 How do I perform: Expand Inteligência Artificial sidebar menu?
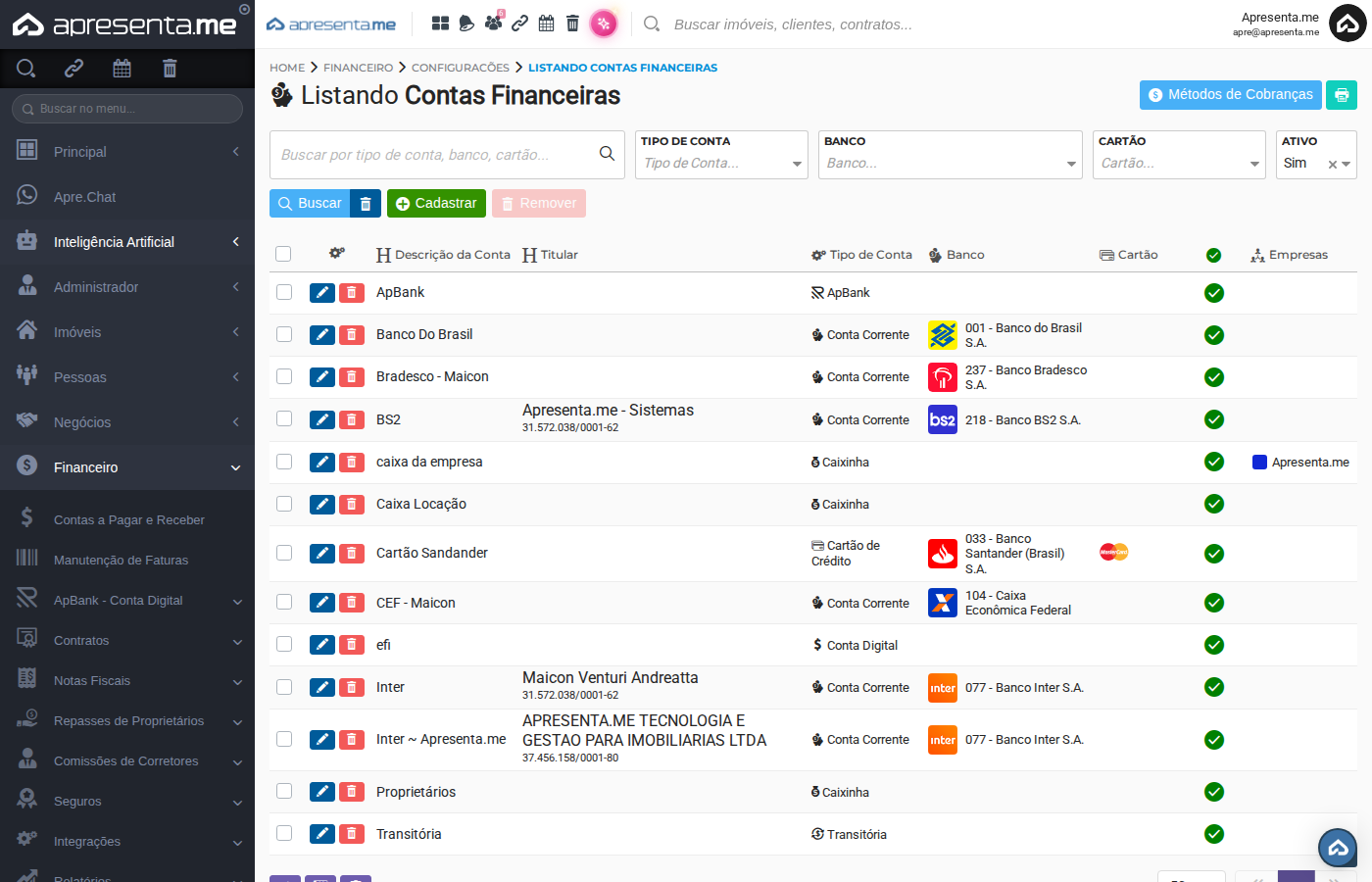pyautogui.click(x=127, y=242)
